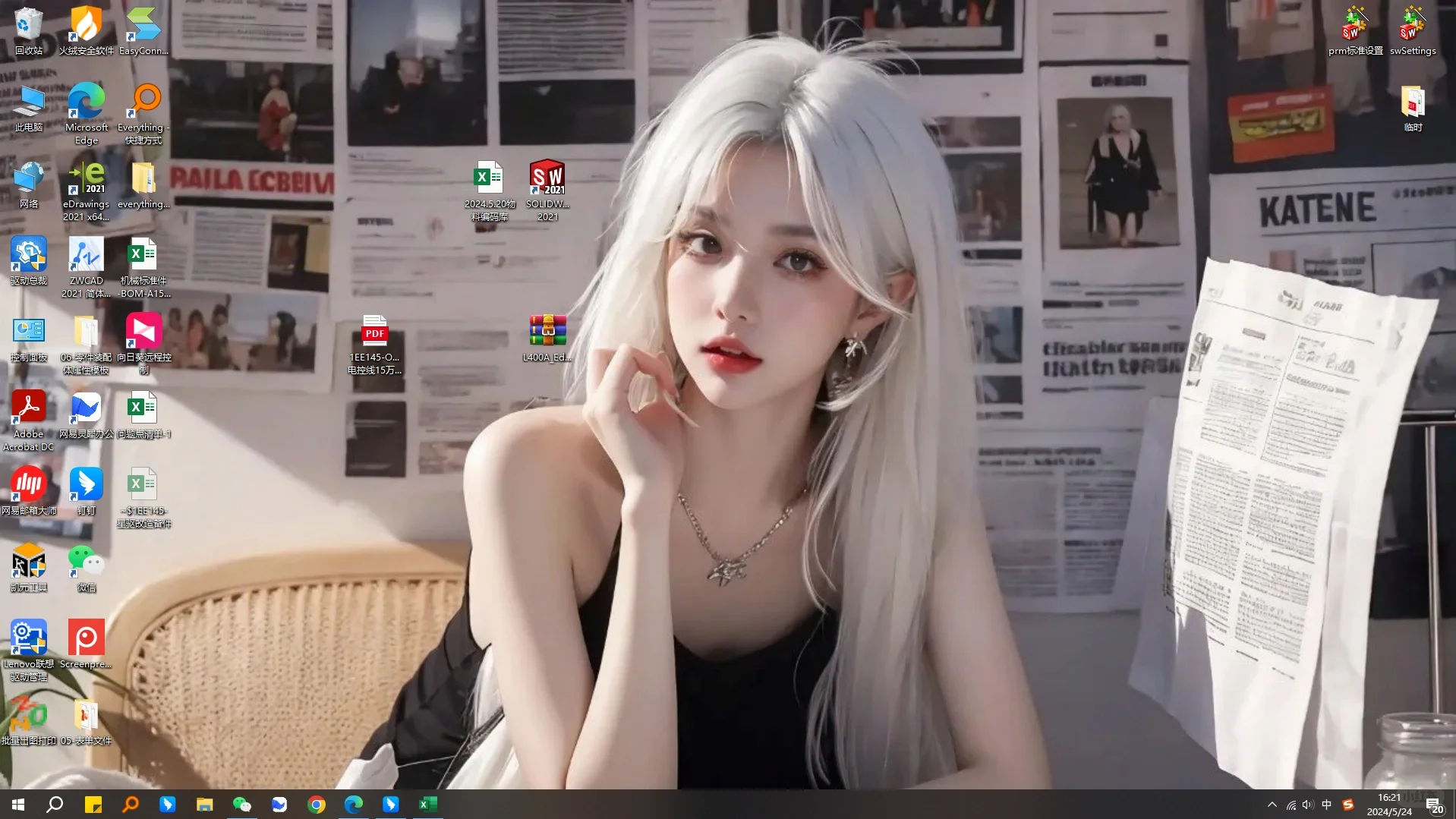Switch to Microsoft Edge in the taskbar
Screen dimensions: 1456x819
click(353, 805)
